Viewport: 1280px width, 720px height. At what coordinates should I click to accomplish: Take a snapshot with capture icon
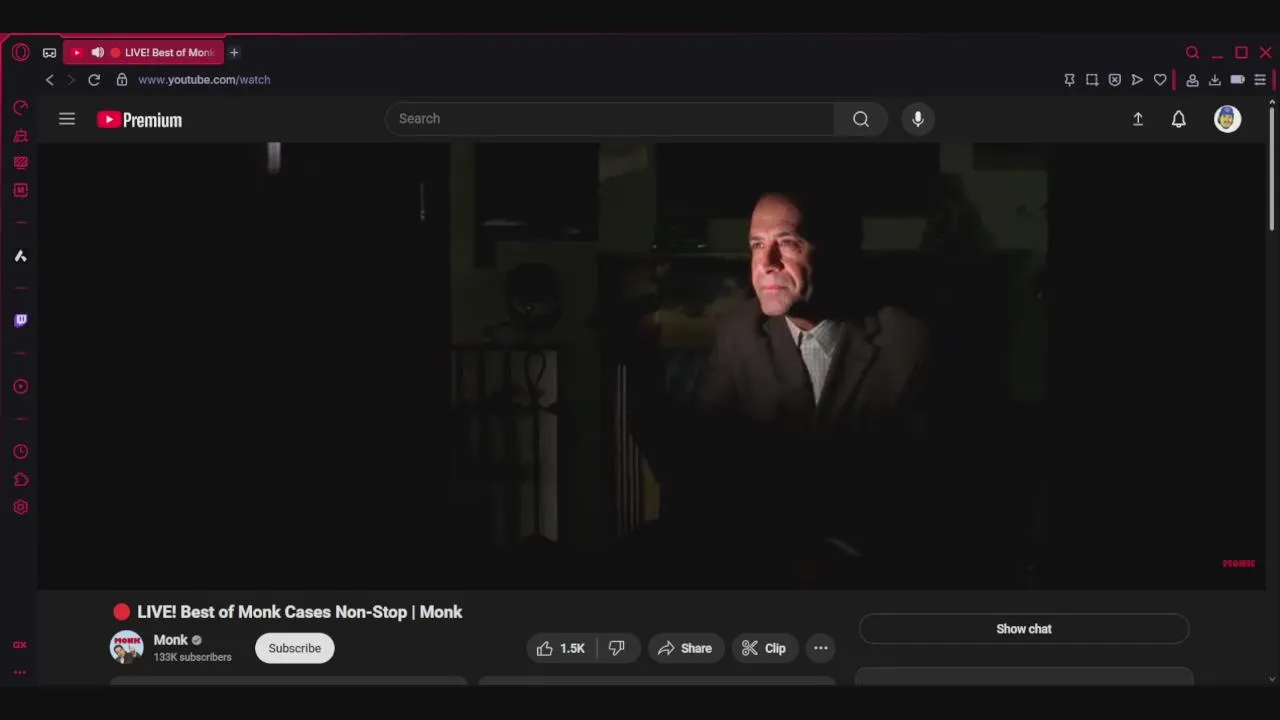1092,80
